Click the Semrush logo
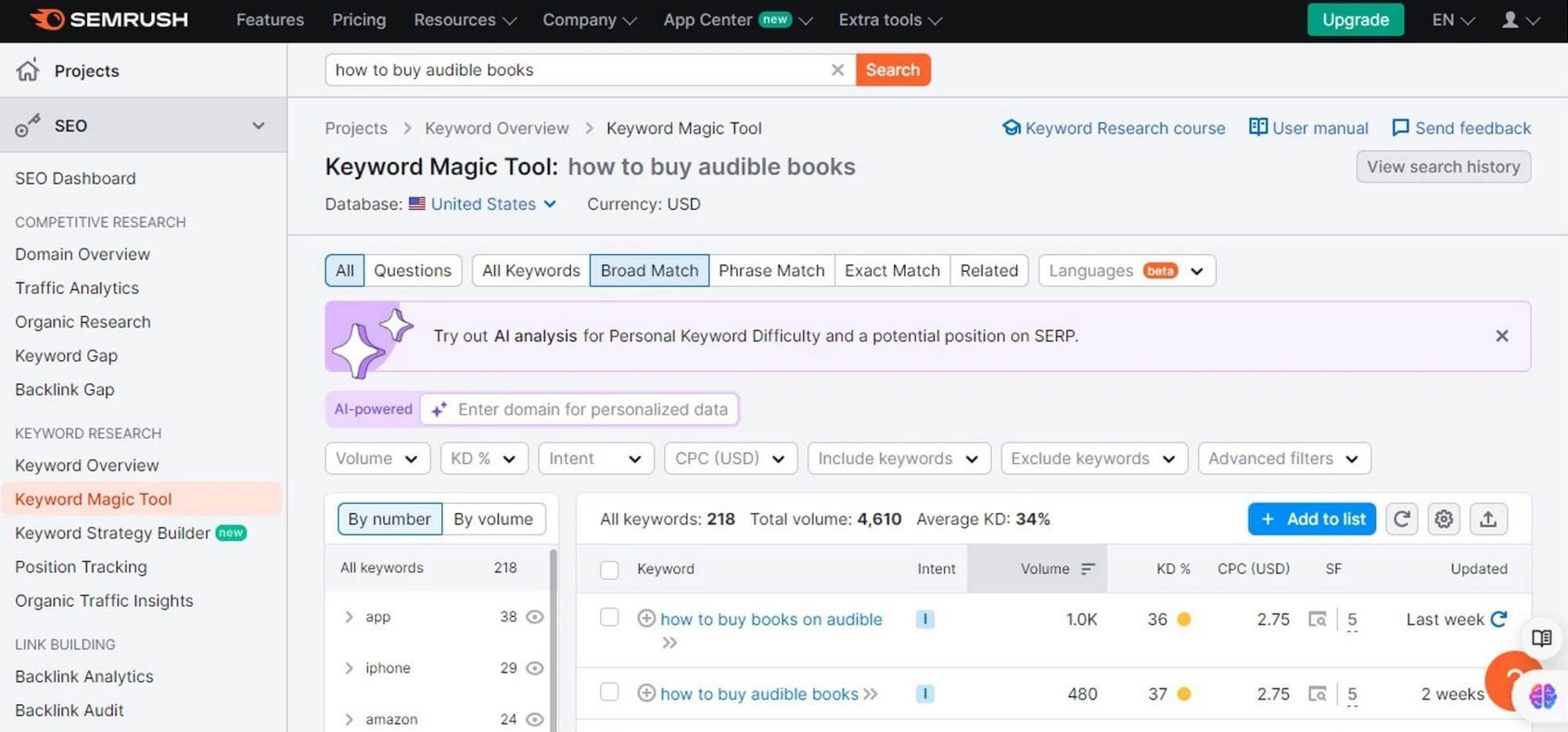1568x732 pixels. [x=109, y=19]
